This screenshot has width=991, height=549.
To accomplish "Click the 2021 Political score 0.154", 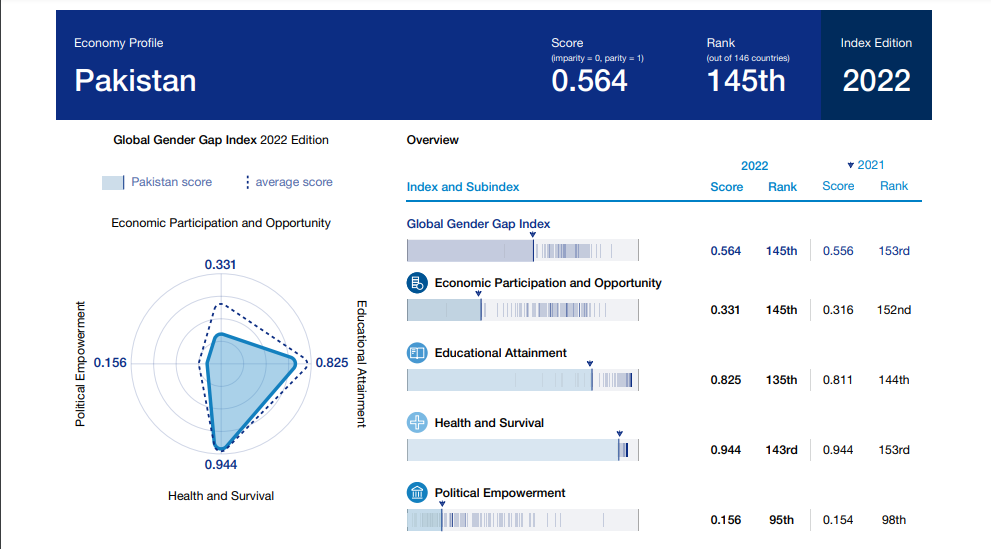I will click(838, 520).
